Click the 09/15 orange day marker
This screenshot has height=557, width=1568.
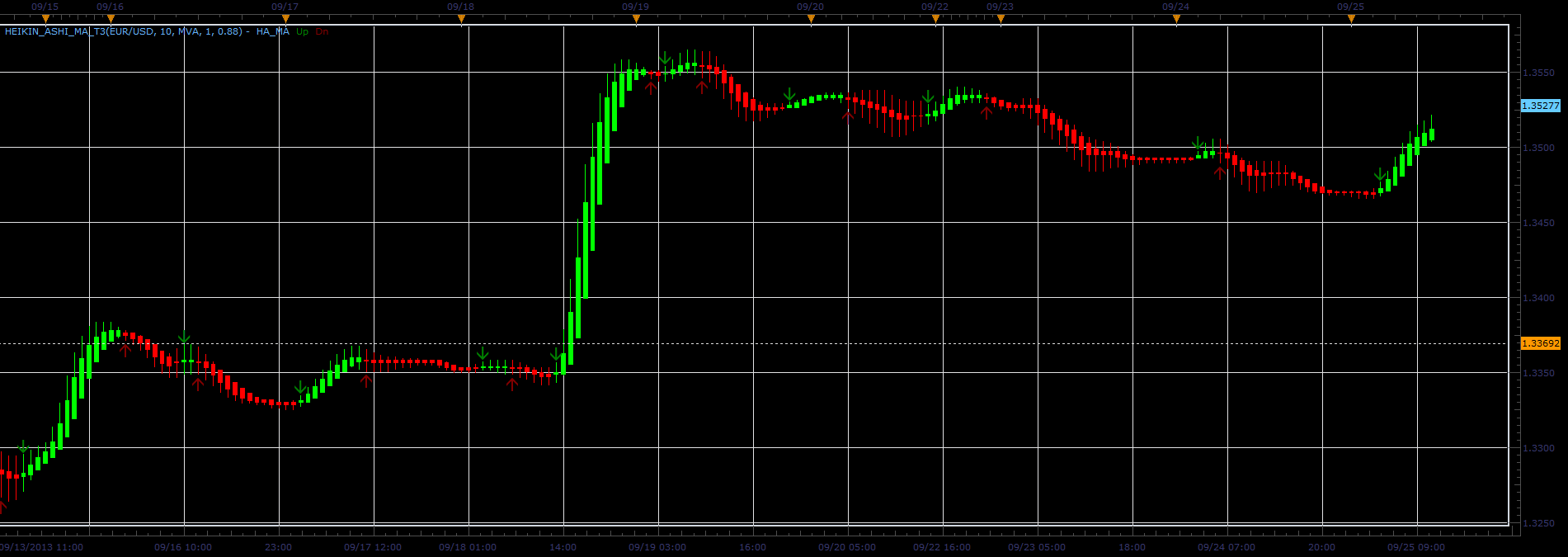pos(45,18)
